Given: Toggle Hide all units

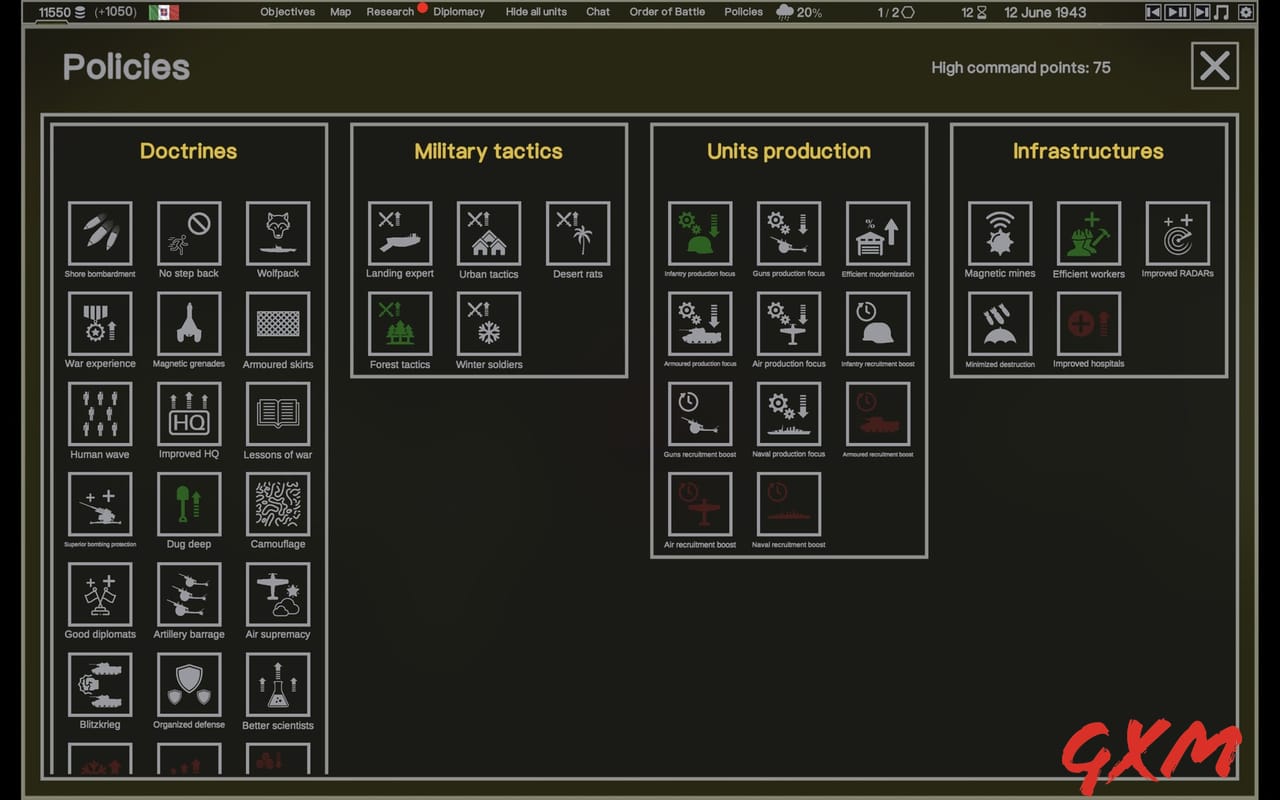Looking at the screenshot, I should pyautogui.click(x=536, y=12).
